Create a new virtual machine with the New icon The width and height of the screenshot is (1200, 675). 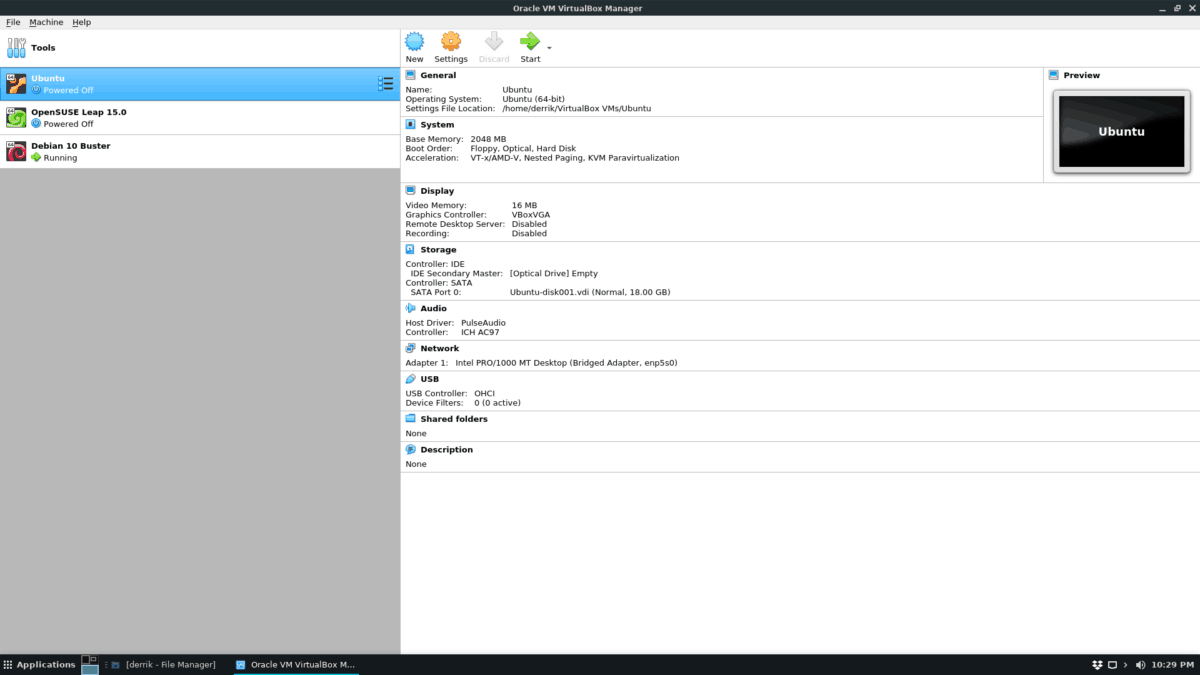tap(414, 43)
